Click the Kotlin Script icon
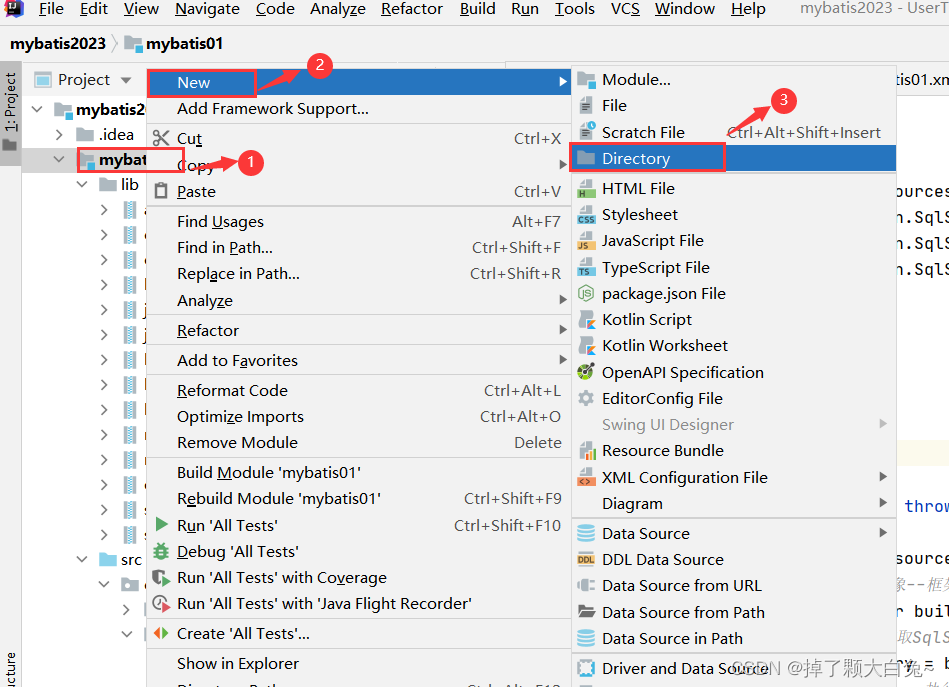The height and width of the screenshot is (687, 949). (586, 320)
